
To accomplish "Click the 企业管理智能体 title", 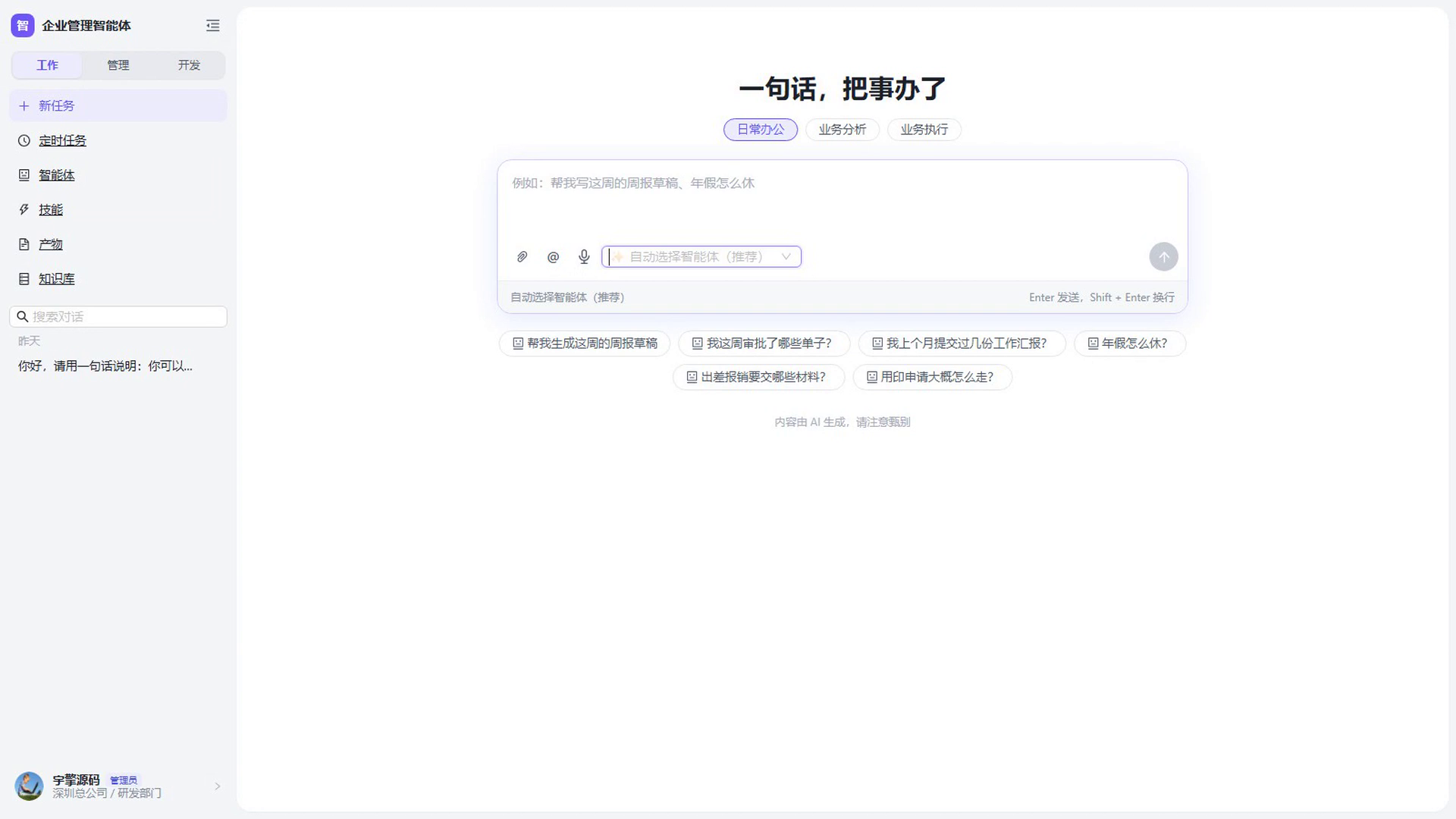I will pos(86,26).
